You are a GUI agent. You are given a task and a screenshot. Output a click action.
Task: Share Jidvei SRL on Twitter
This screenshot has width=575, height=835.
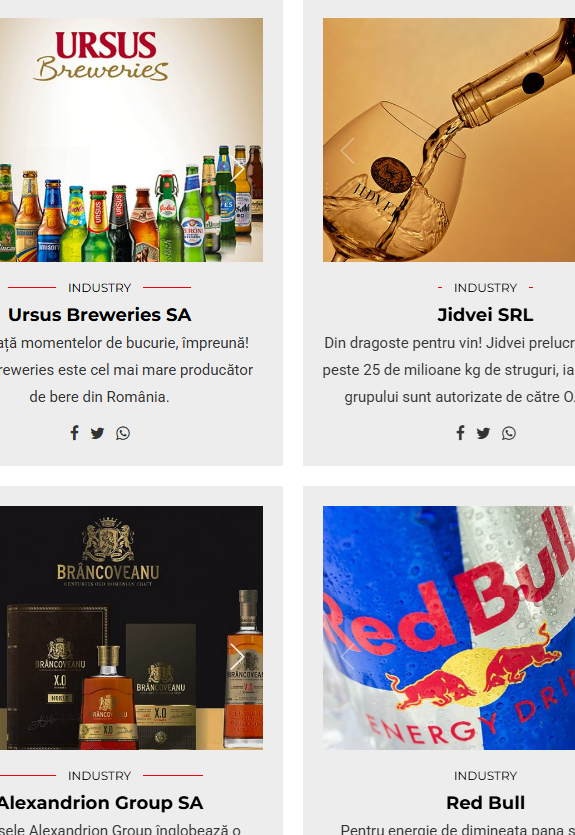pos(483,433)
